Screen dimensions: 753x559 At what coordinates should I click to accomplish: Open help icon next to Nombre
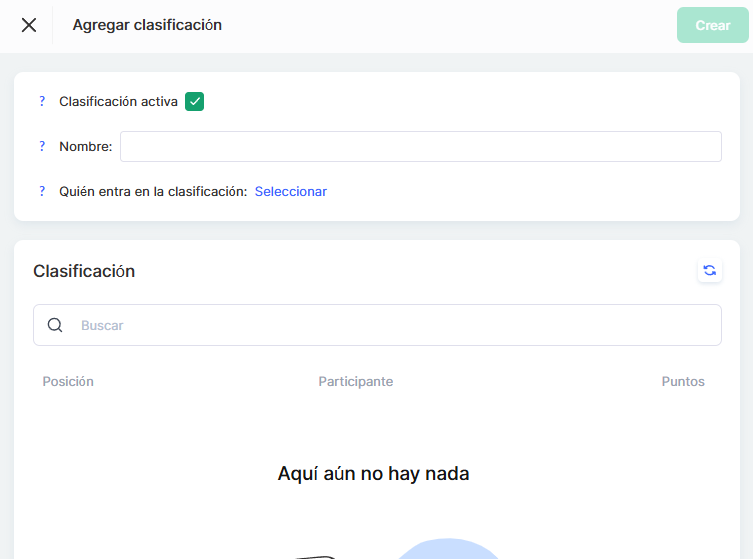[42, 146]
